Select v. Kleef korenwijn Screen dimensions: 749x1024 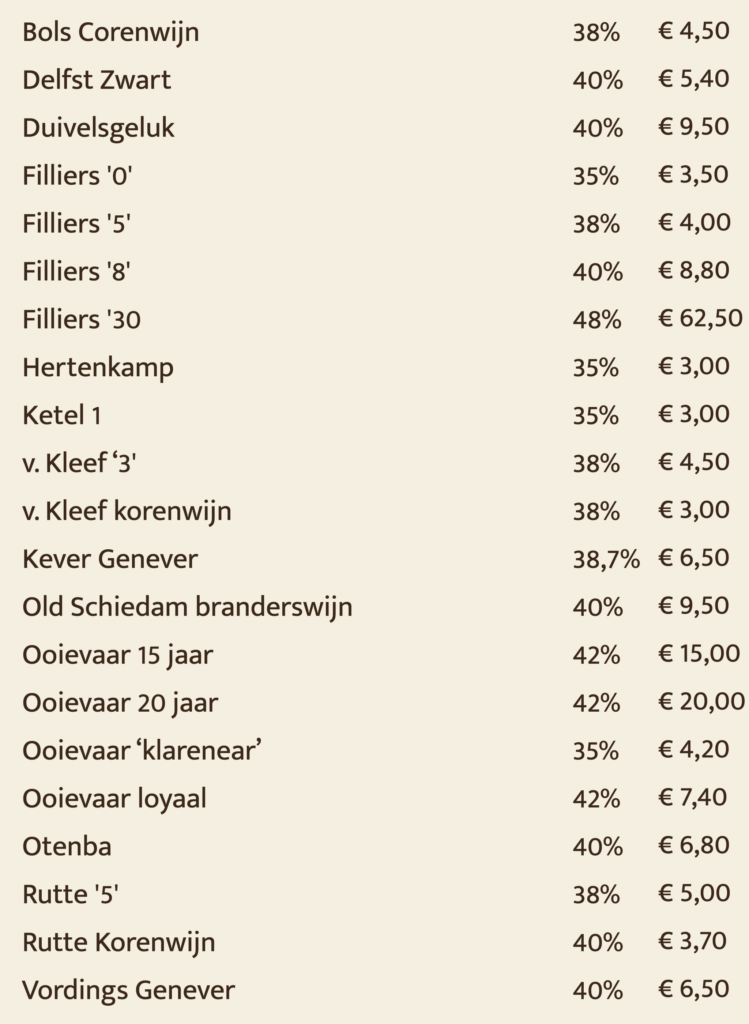click(x=127, y=511)
